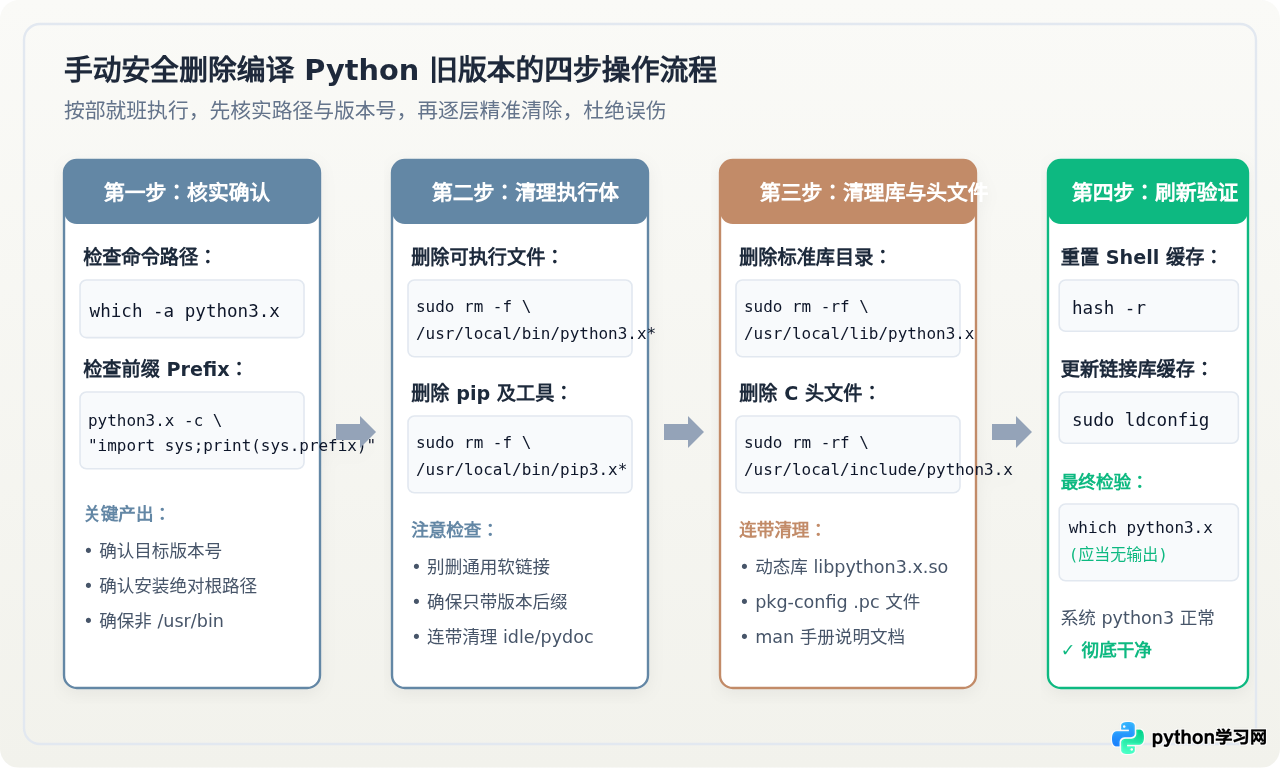1280x768 pixels.
Task: Click the "注意检查：" heading
Action: [x=455, y=530]
